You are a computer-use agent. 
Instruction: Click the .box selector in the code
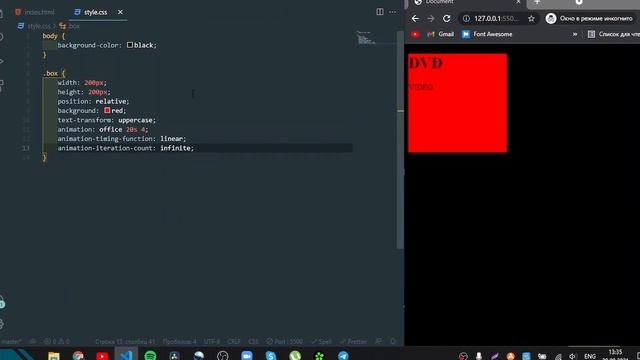(51, 73)
